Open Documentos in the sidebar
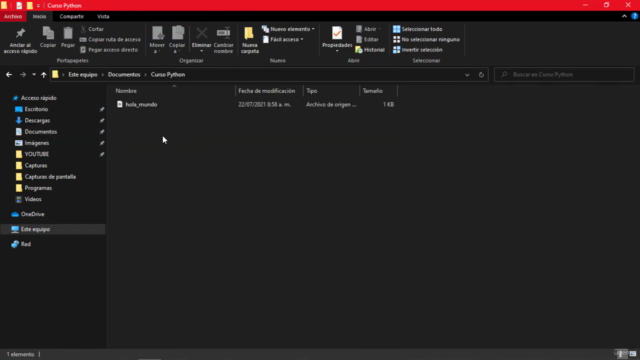640x360 pixels. tap(41, 132)
